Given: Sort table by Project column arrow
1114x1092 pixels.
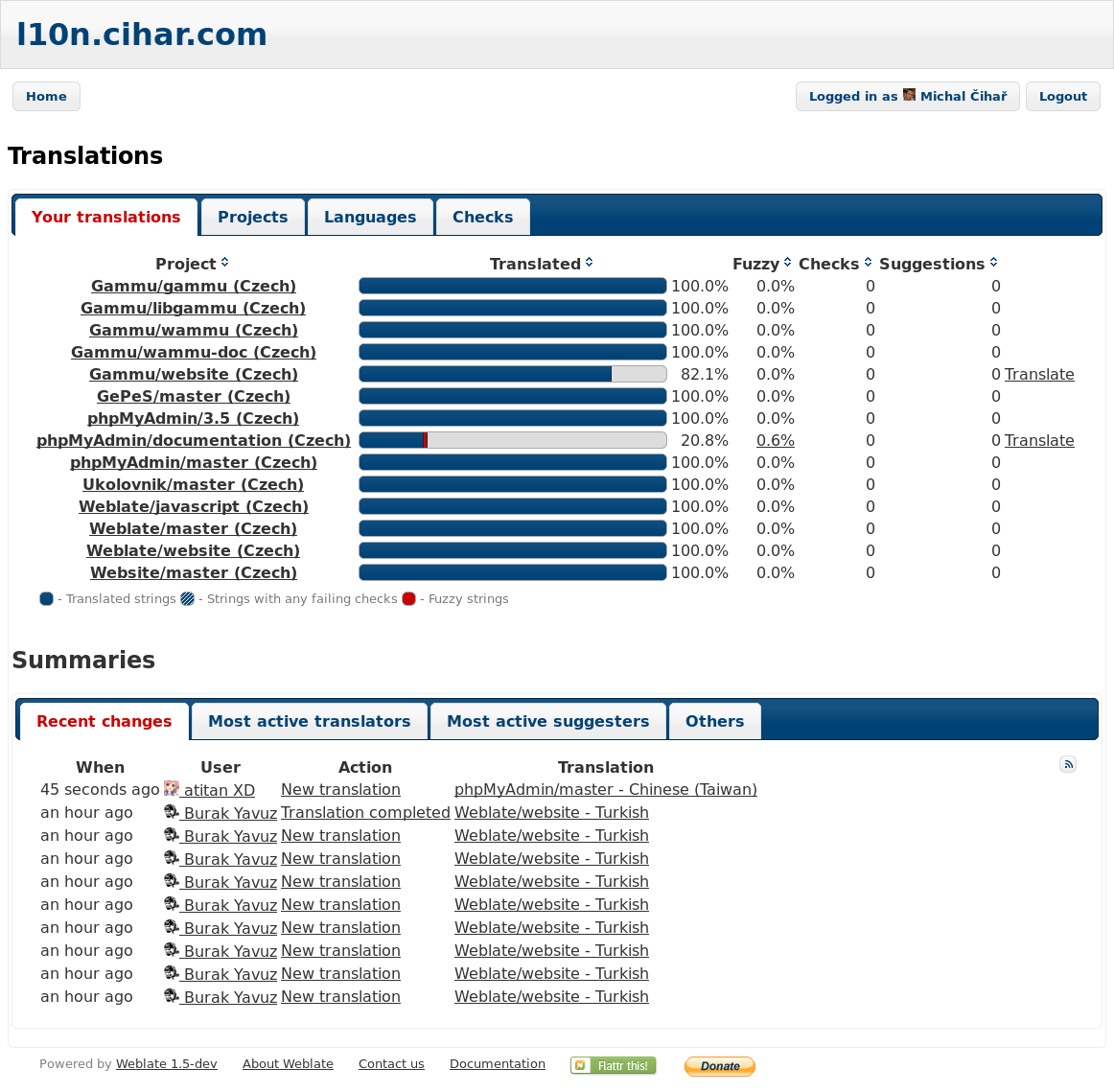Looking at the screenshot, I should 224,262.
